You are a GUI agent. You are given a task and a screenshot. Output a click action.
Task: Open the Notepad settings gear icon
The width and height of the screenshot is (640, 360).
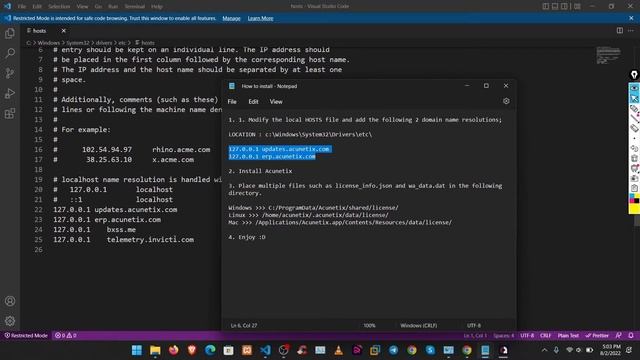[x=506, y=101]
